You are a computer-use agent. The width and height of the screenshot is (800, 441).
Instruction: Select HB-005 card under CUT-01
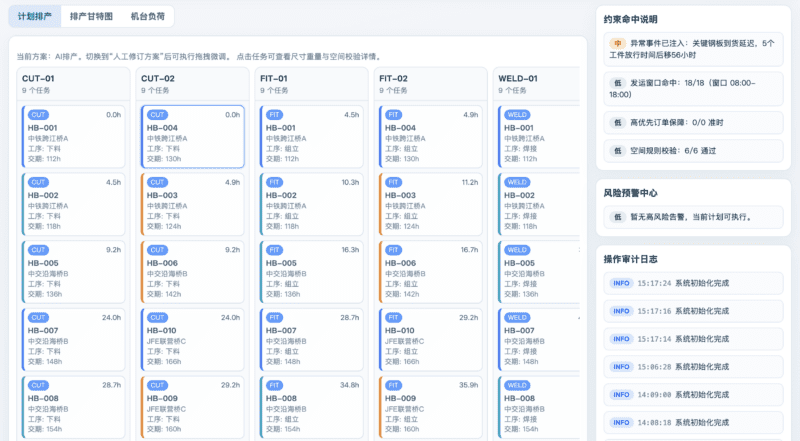point(73,272)
